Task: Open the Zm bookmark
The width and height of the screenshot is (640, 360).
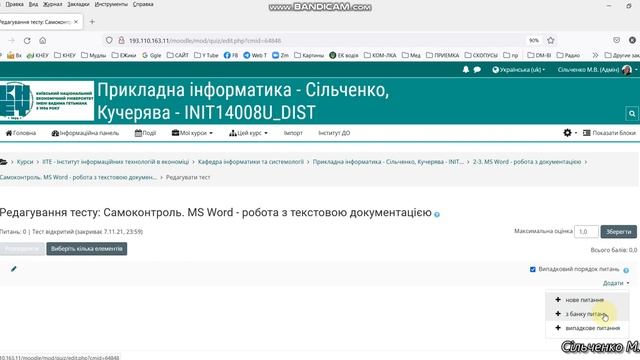Action: (x=280, y=55)
